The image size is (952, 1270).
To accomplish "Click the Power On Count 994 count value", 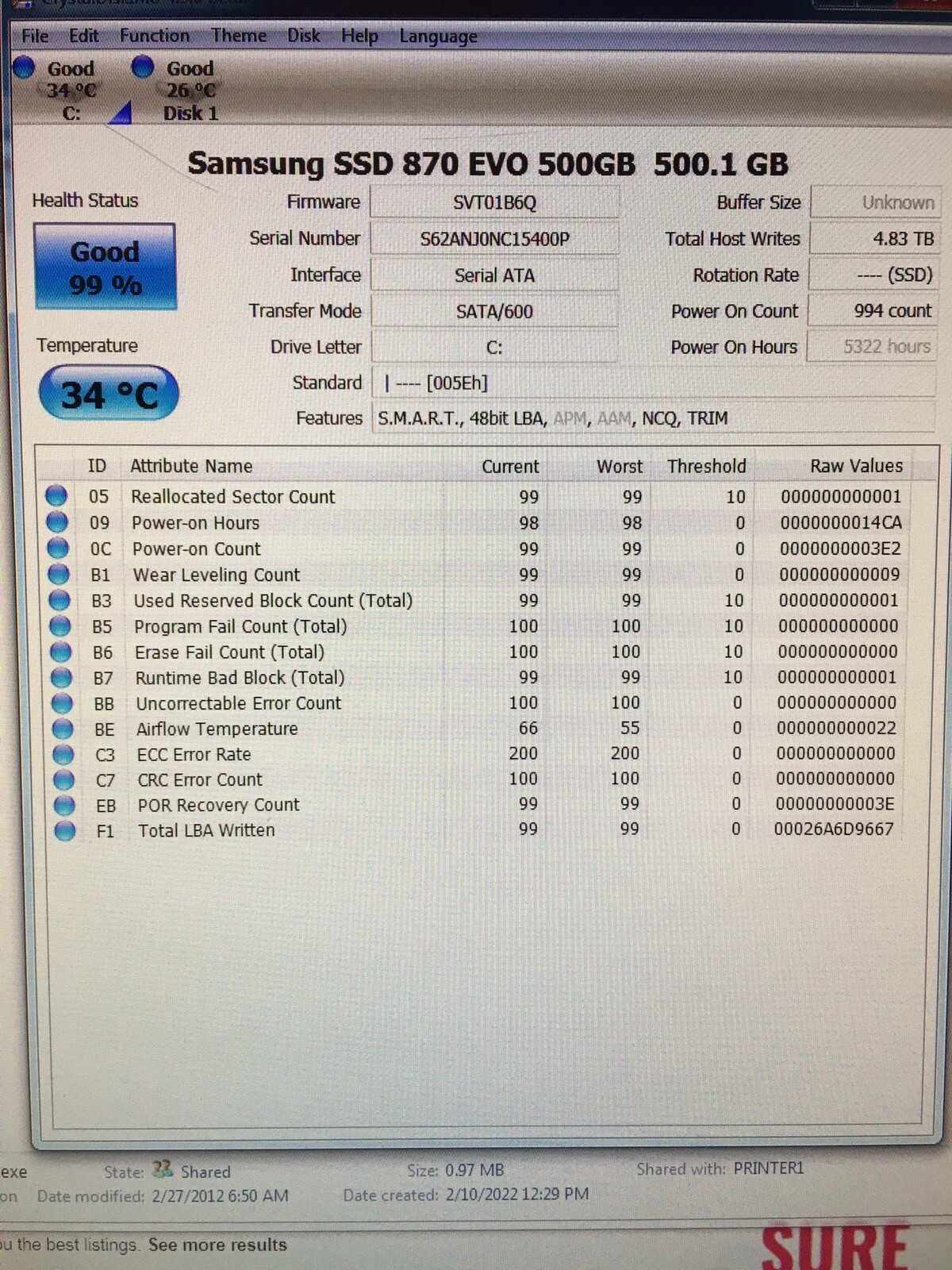I will click(x=873, y=310).
